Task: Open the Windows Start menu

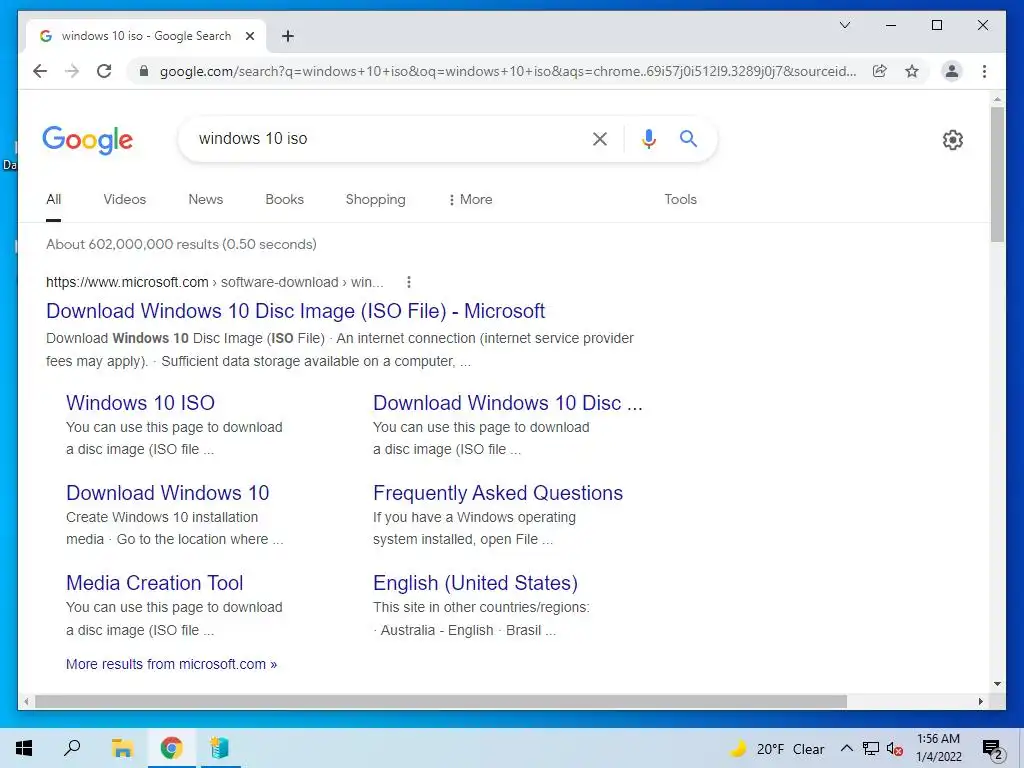Action: (24, 748)
